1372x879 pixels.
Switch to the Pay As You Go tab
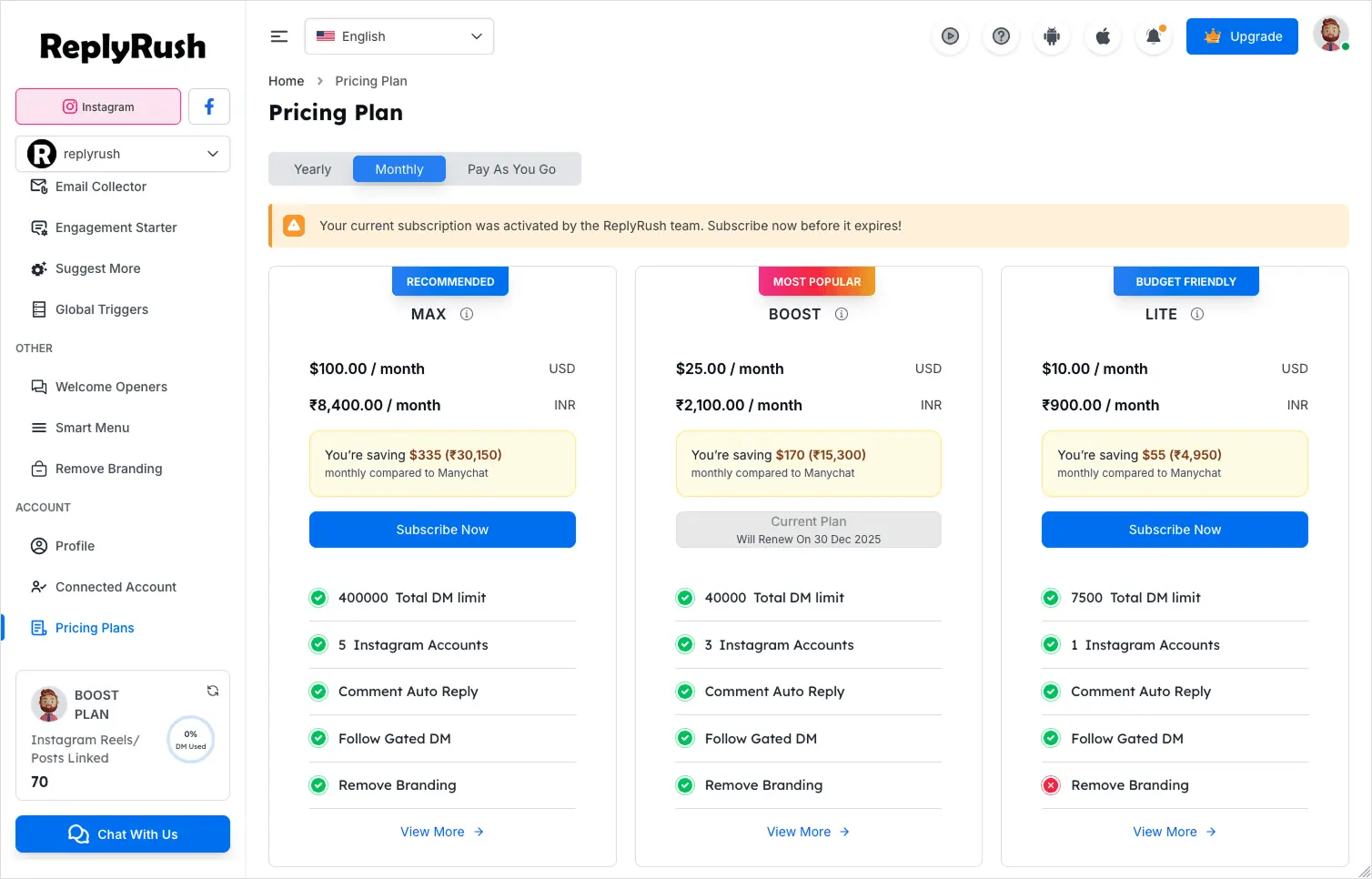(x=511, y=169)
